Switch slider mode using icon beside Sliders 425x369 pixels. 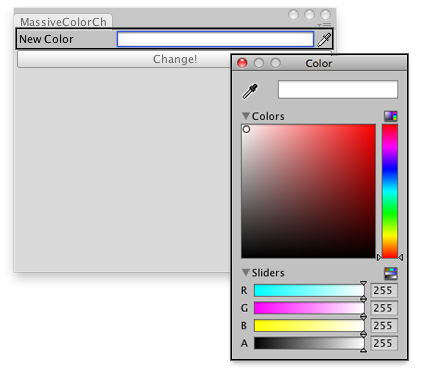coord(391,273)
